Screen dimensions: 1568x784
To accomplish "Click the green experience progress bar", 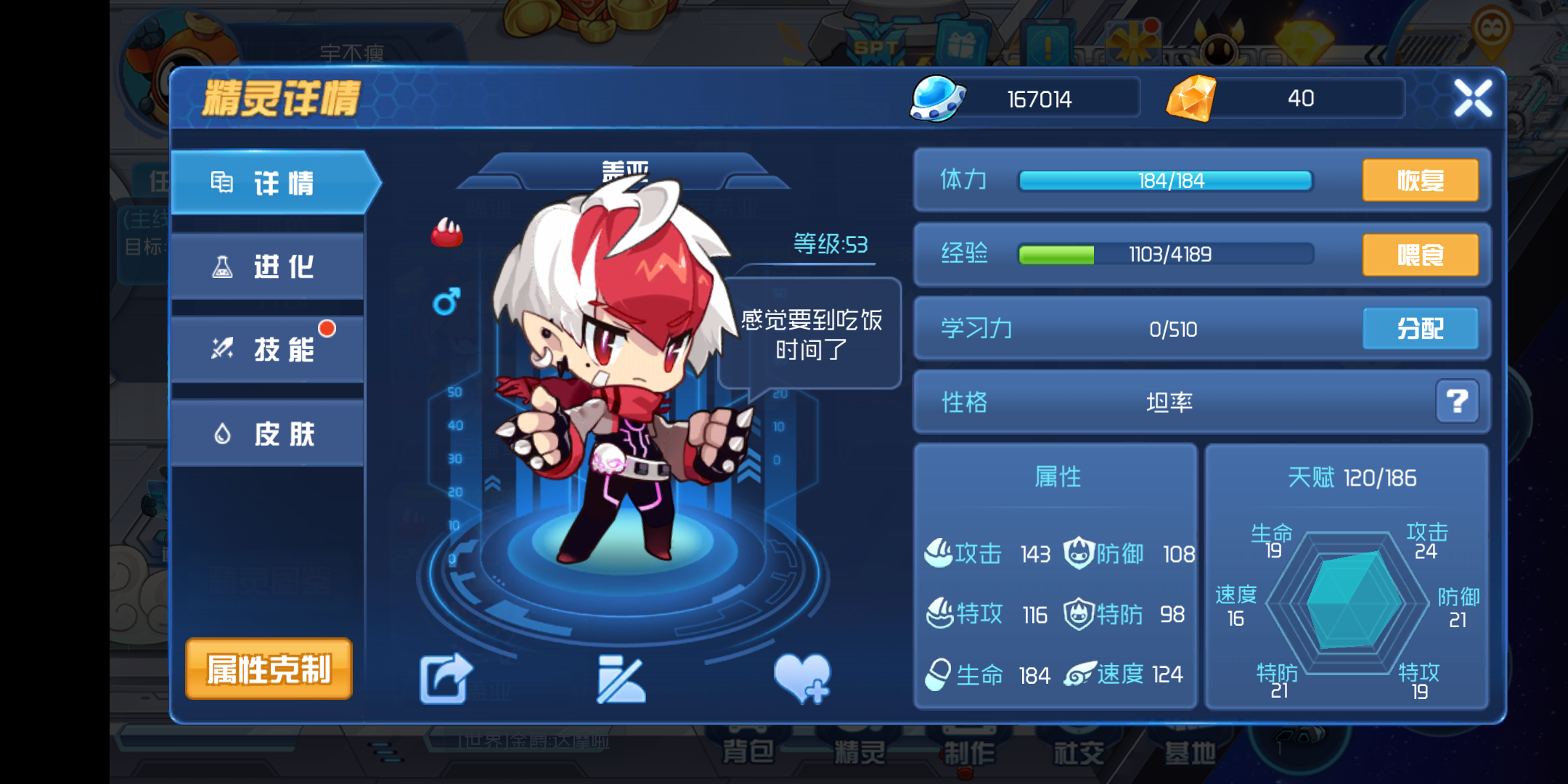I will click(x=1166, y=255).
